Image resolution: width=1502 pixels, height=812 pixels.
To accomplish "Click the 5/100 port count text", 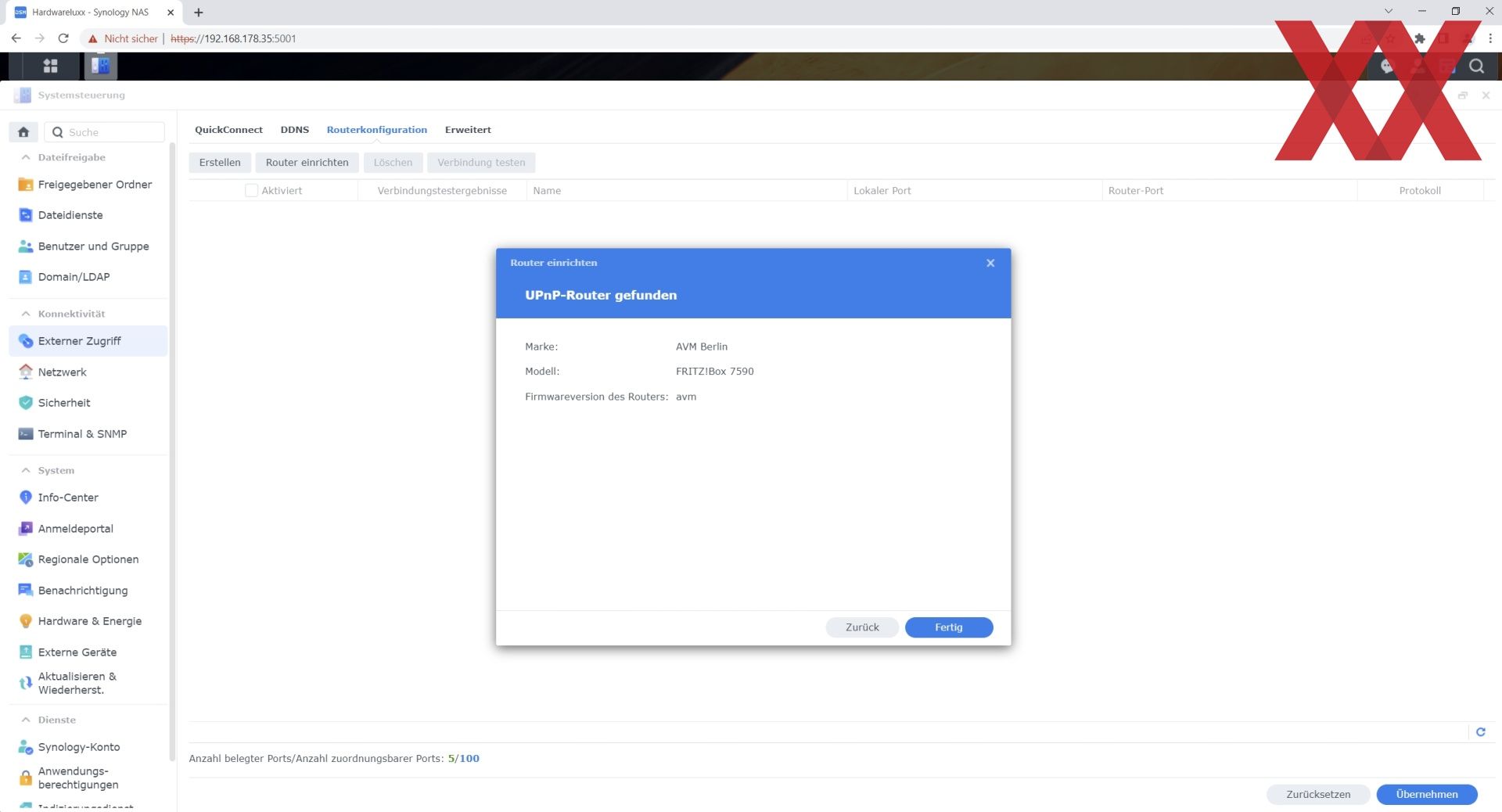I will (463, 758).
